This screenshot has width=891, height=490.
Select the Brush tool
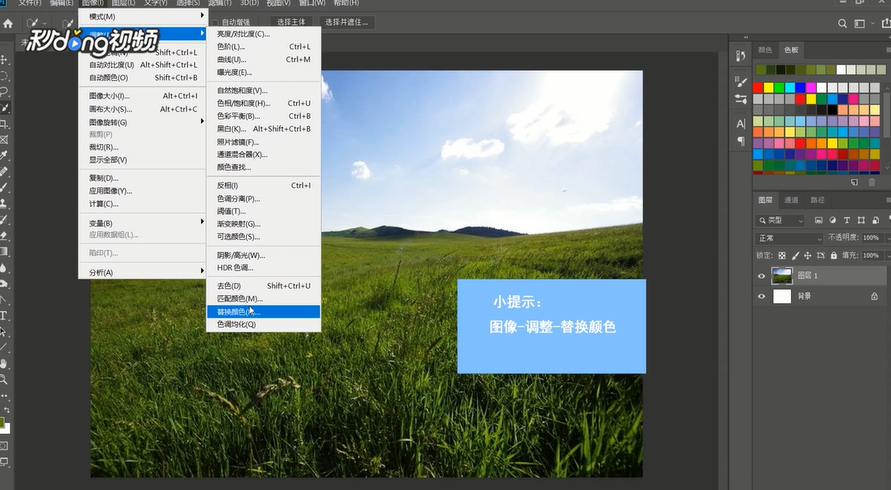point(4,187)
